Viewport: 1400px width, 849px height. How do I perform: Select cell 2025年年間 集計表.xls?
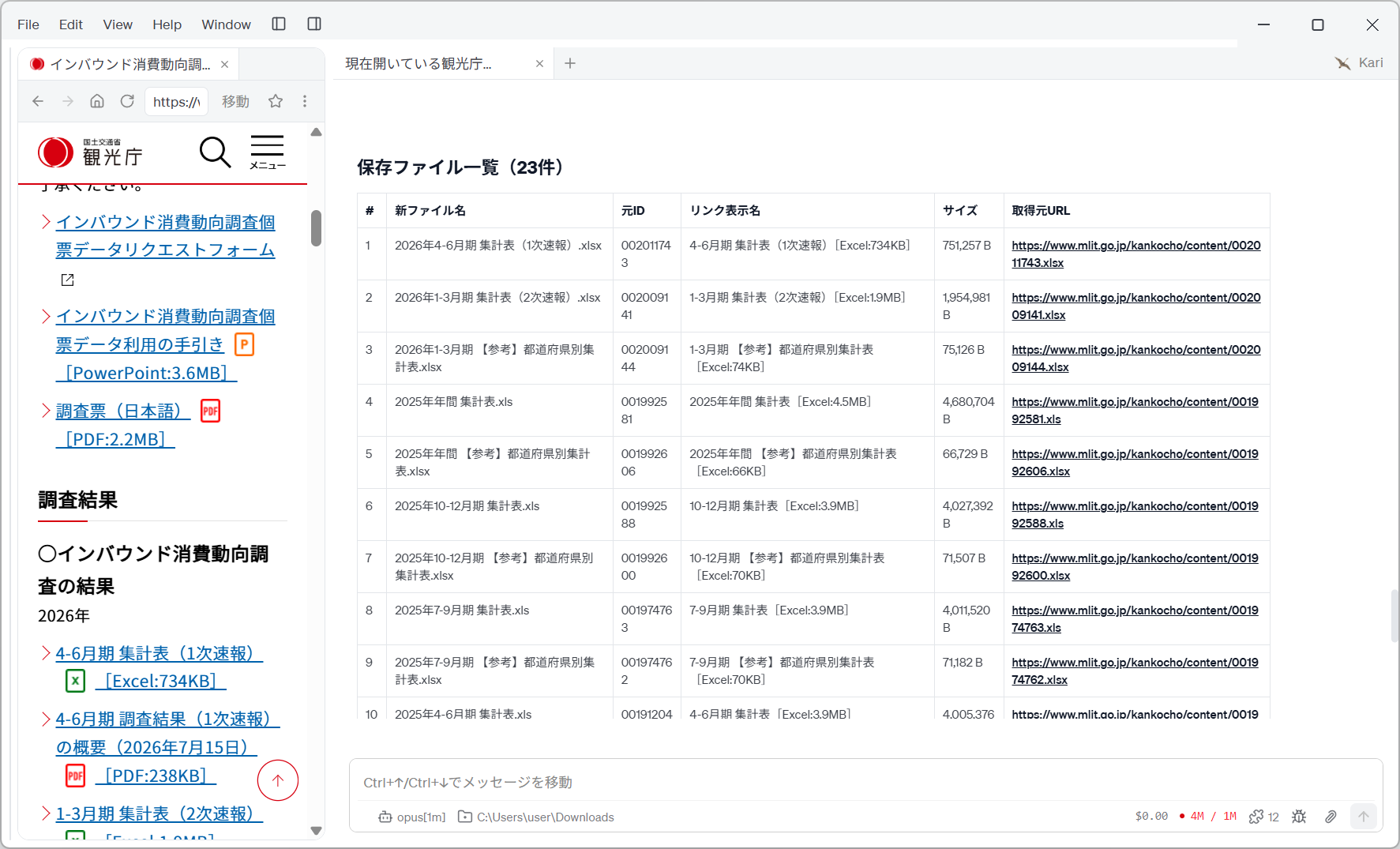pyautogui.click(x=500, y=410)
